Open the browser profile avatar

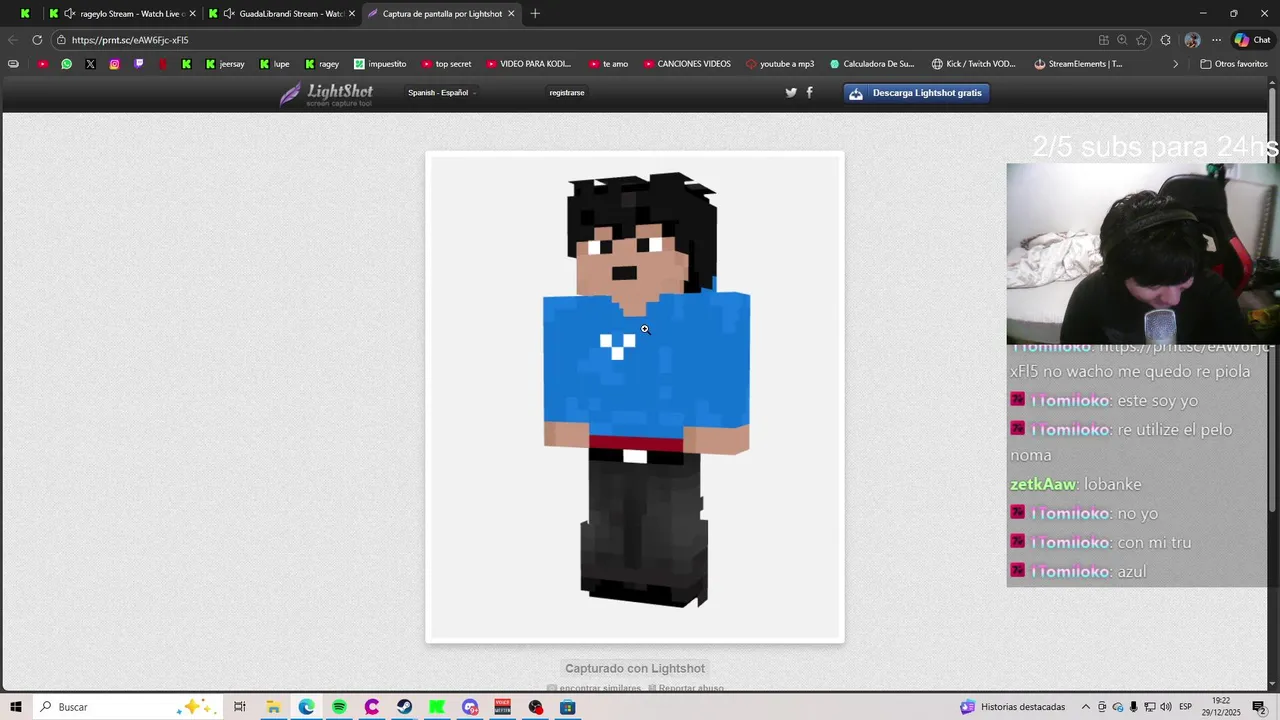click(x=1192, y=40)
